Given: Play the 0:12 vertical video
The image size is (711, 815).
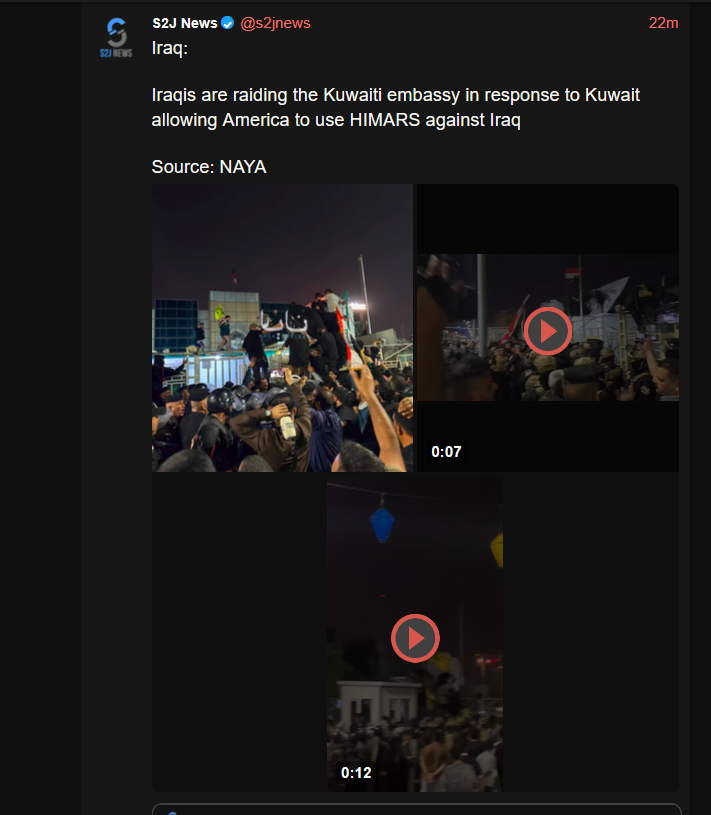Looking at the screenshot, I should click(415, 638).
